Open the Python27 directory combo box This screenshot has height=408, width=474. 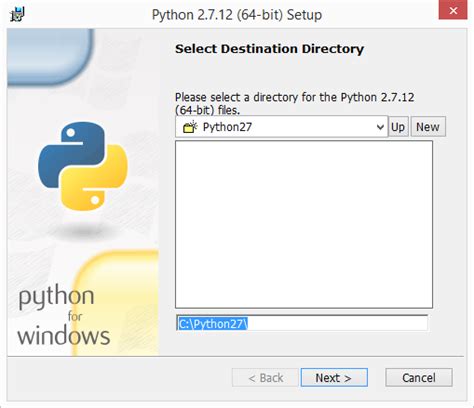click(x=281, y=127)
